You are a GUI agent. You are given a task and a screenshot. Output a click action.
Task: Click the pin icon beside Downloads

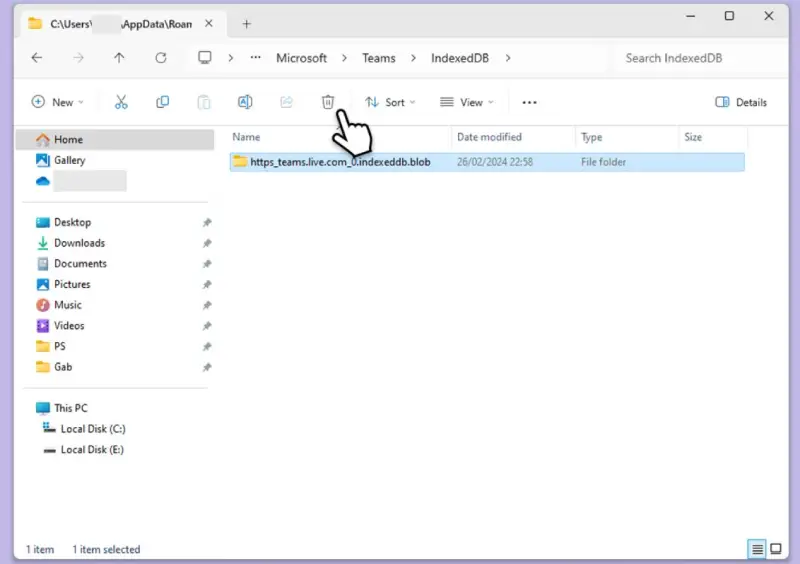(207, 243)
